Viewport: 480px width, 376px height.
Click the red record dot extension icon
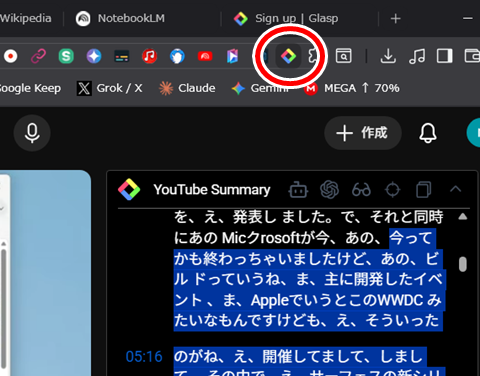pos(10,56)
